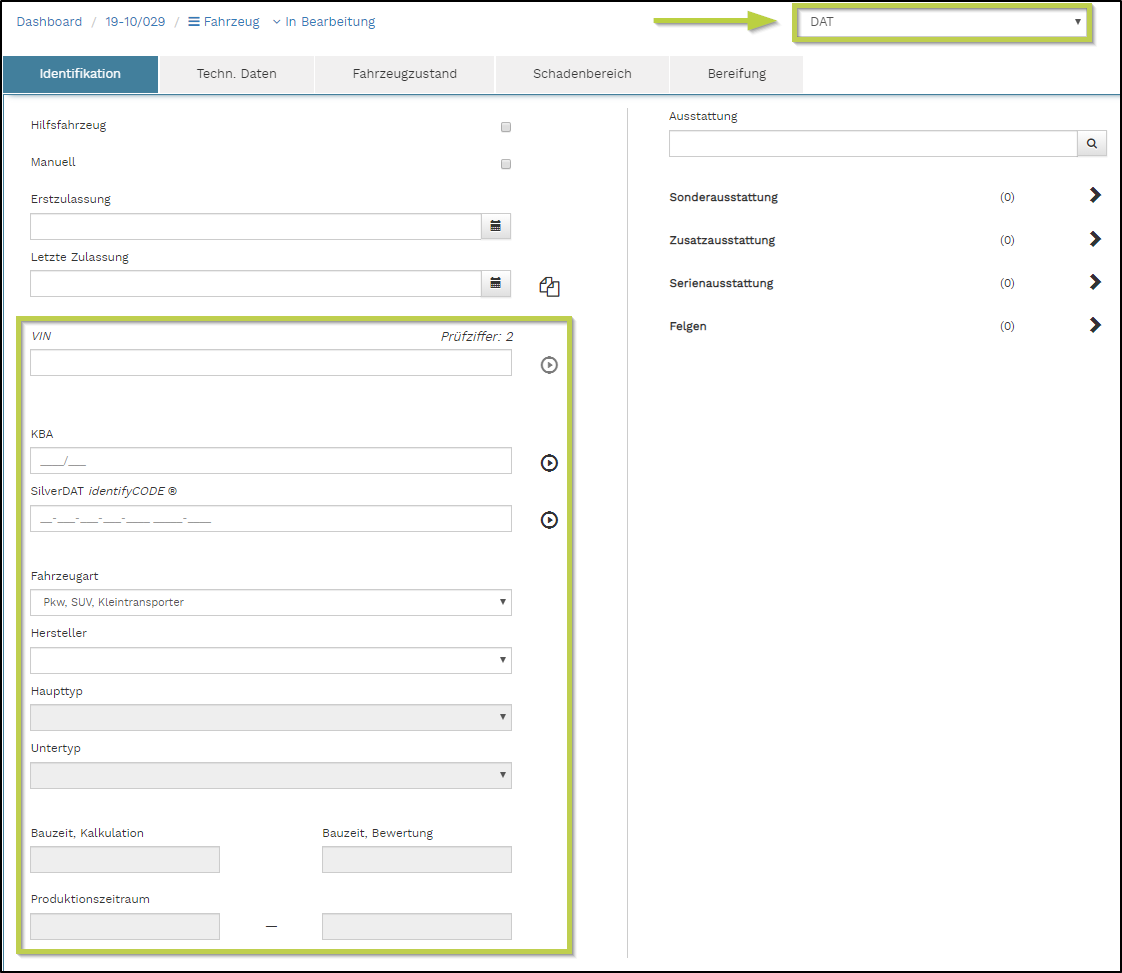Screen dimensions: 1122x973
Task: Switch to the Techn. Daten tab
Action: (237, 74)
